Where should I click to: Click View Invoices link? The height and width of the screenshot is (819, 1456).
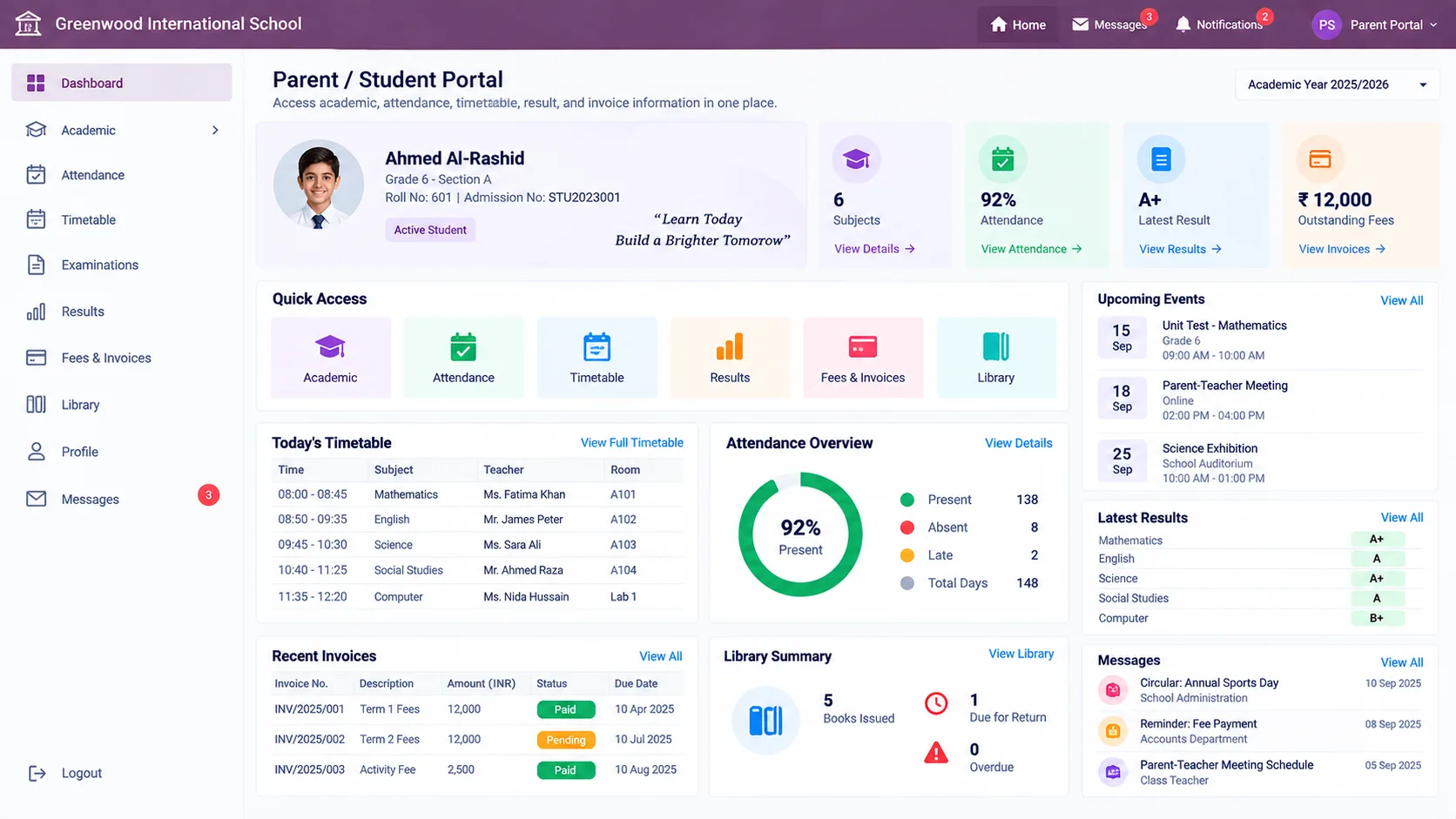pyautogui.click(x=1342, y=249)
